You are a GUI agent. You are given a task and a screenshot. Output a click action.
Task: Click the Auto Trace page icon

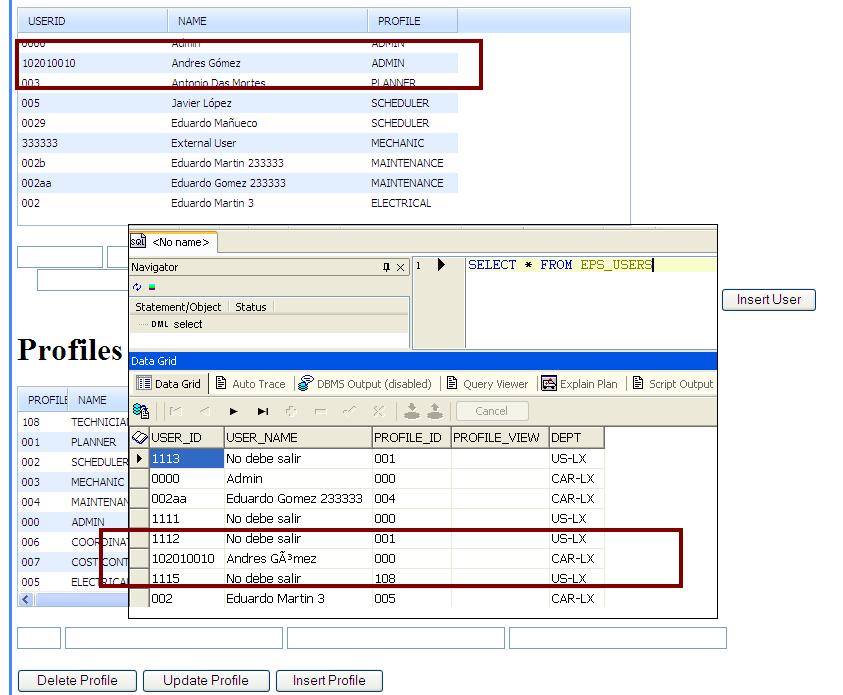coord(220,383)
